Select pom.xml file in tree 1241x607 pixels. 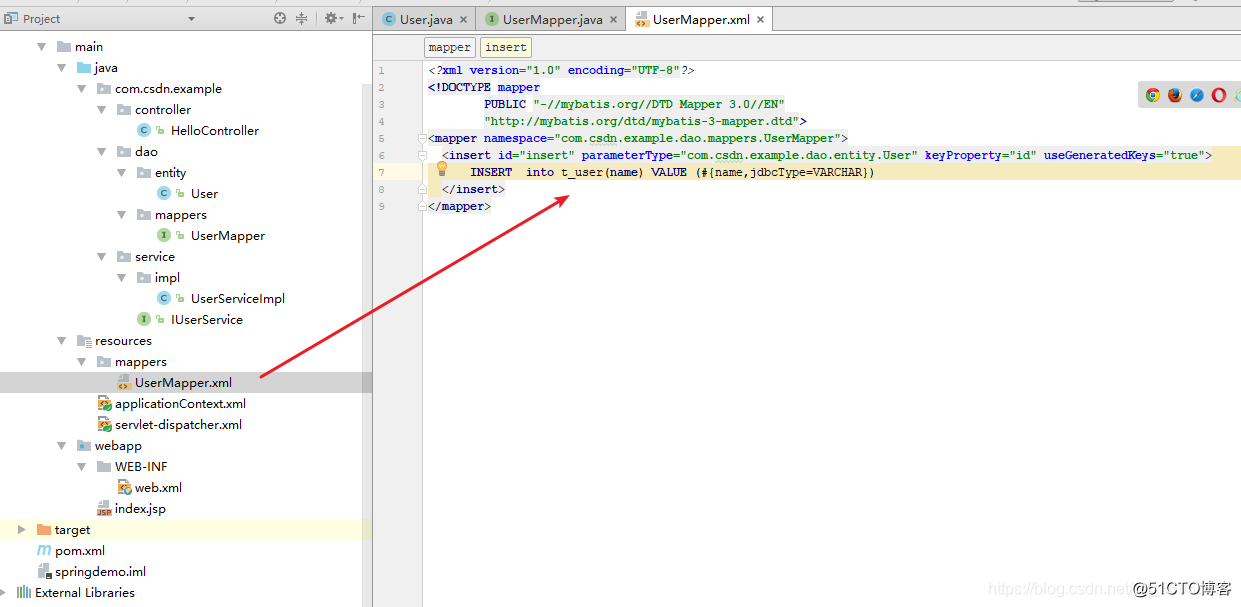pyautogui.click(x=80, y=551)
